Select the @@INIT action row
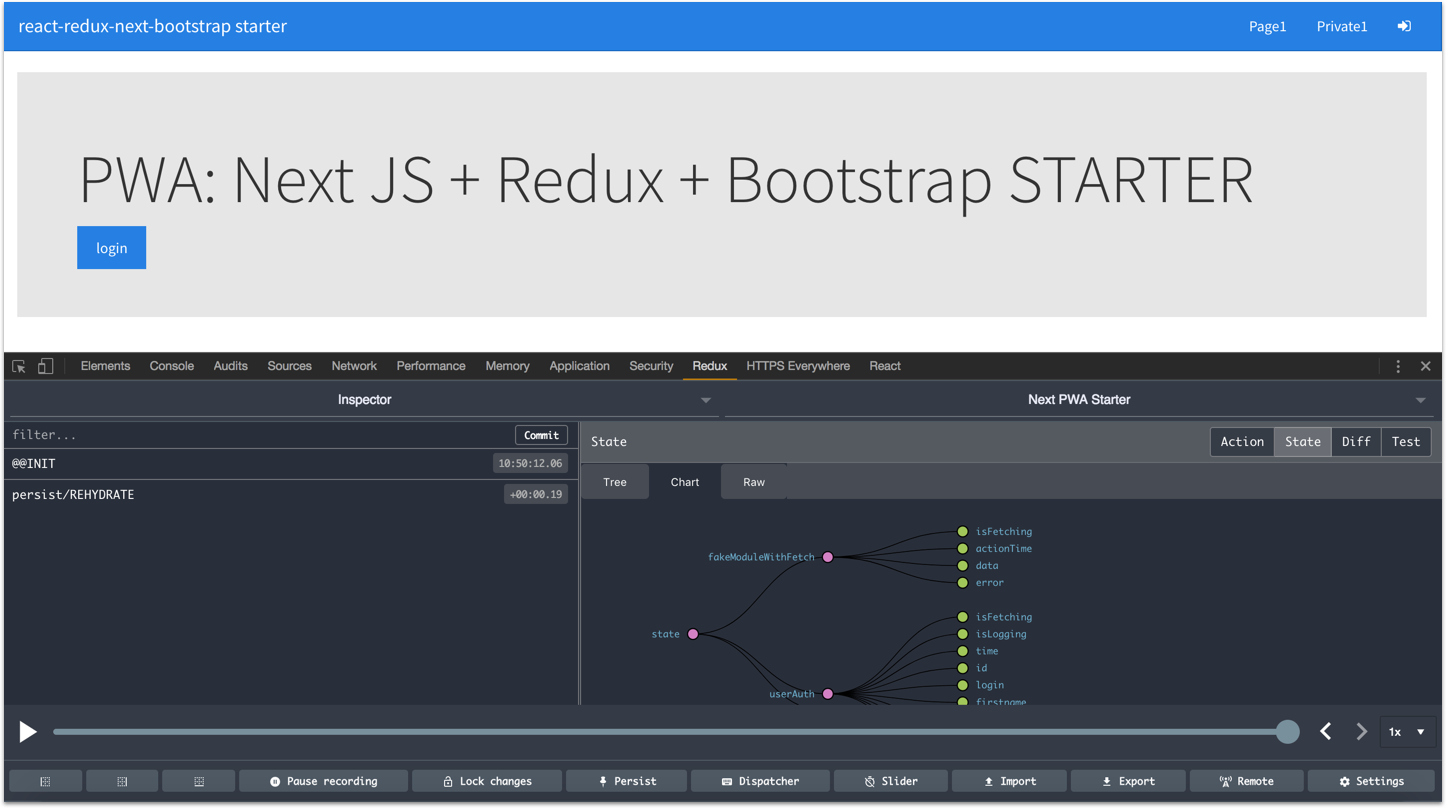 290,464
